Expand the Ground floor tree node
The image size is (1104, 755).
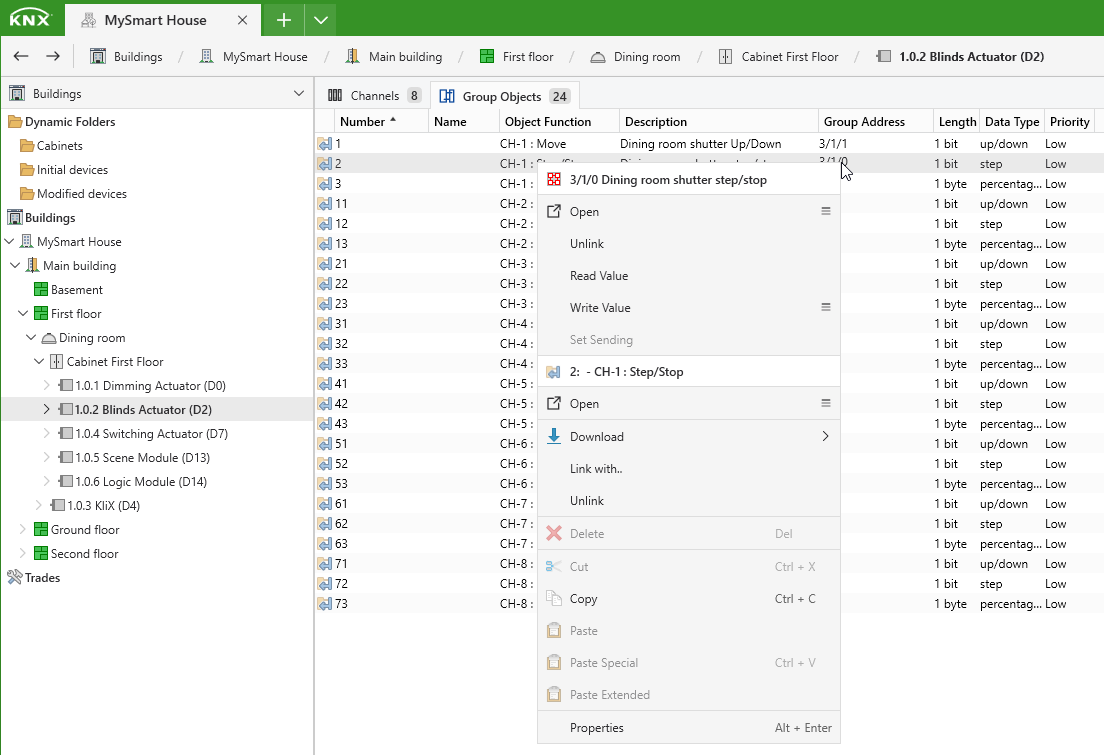pyautogui.click(x=23, y=529)
